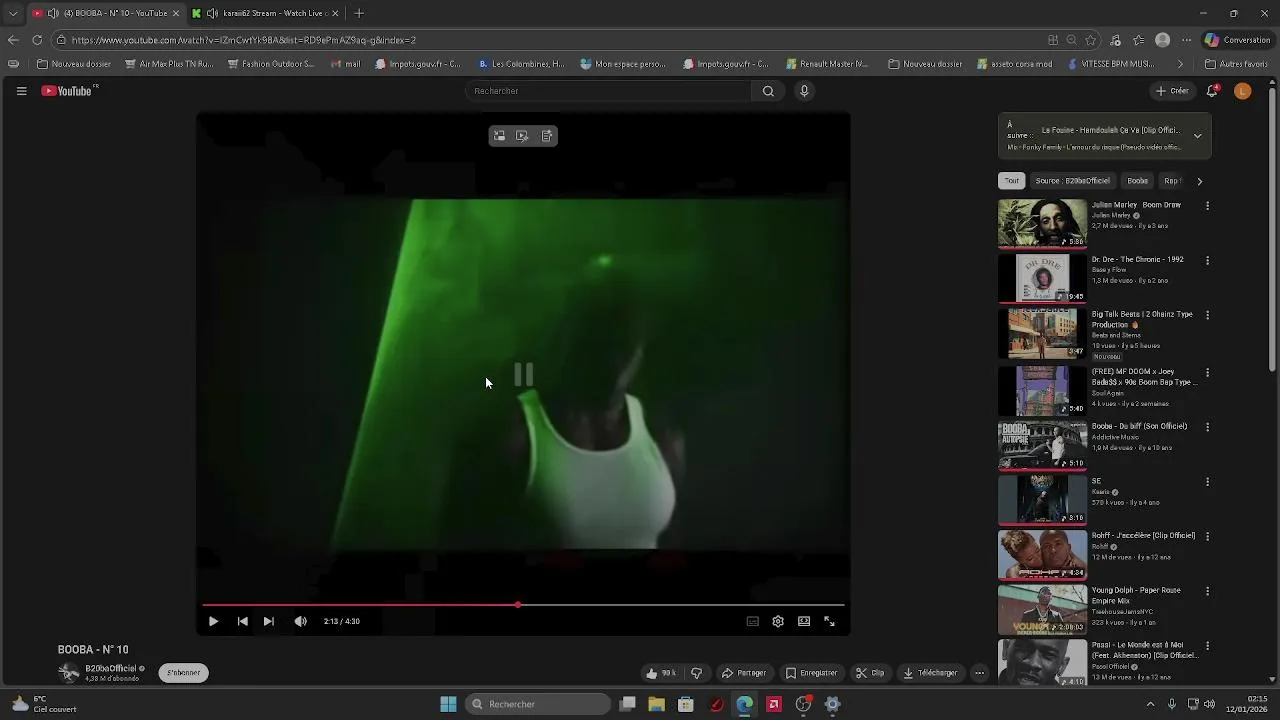This screenshot has height=720, width=1280.
Task: Open options for Booba Du biff video
Action: 1207,427
